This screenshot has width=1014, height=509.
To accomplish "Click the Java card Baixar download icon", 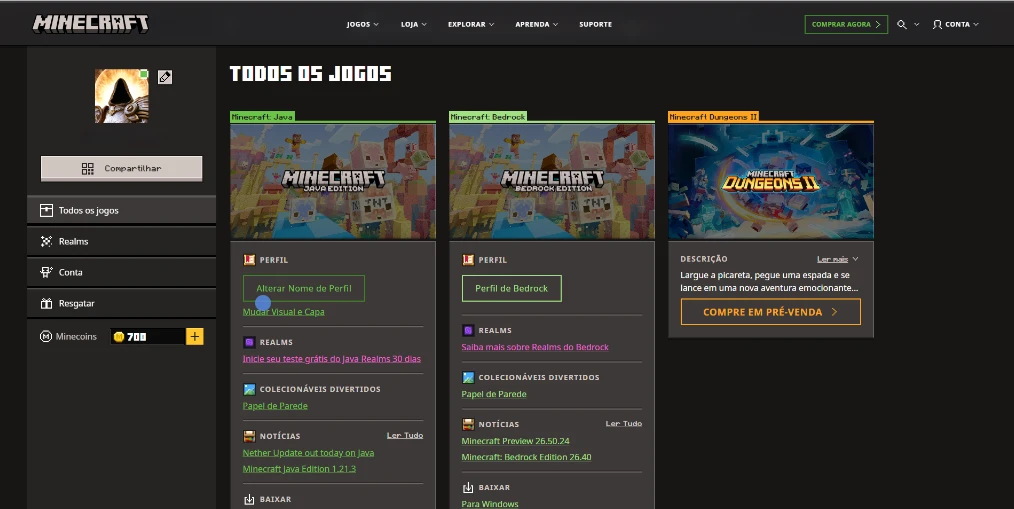I will tap(249, 499).
